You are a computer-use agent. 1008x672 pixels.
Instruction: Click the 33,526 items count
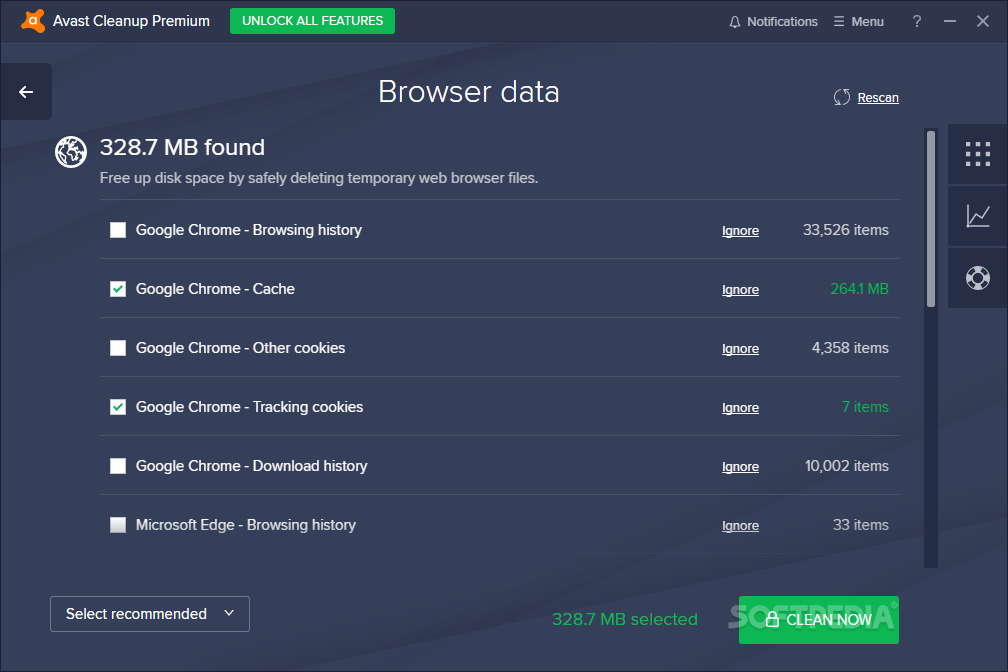845,230
